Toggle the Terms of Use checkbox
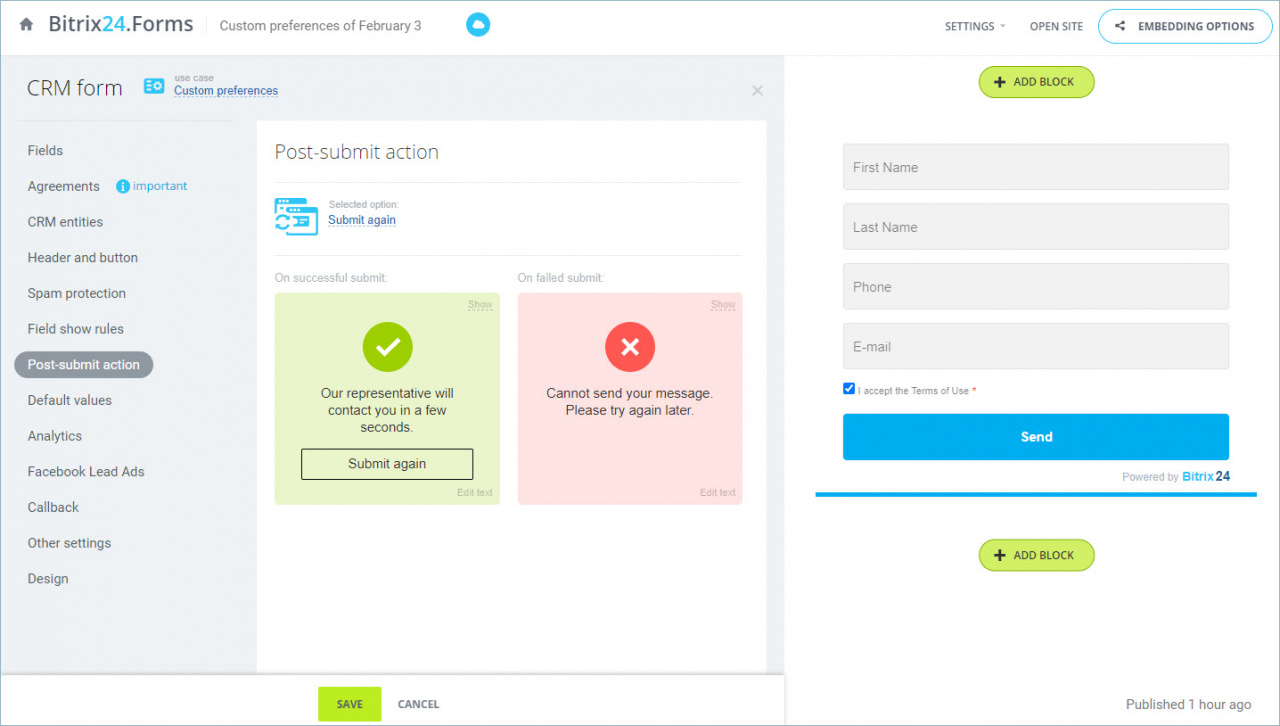Viewport: 1280px width, 726px height. (x=849, y=389)
